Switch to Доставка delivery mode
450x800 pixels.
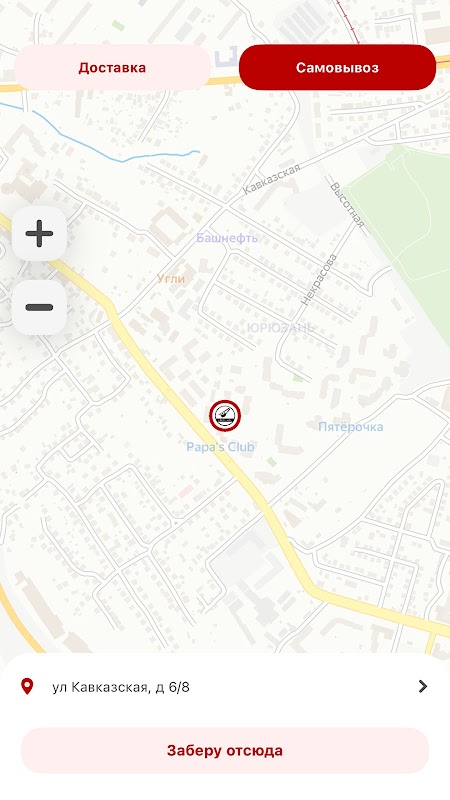(112, 67)
